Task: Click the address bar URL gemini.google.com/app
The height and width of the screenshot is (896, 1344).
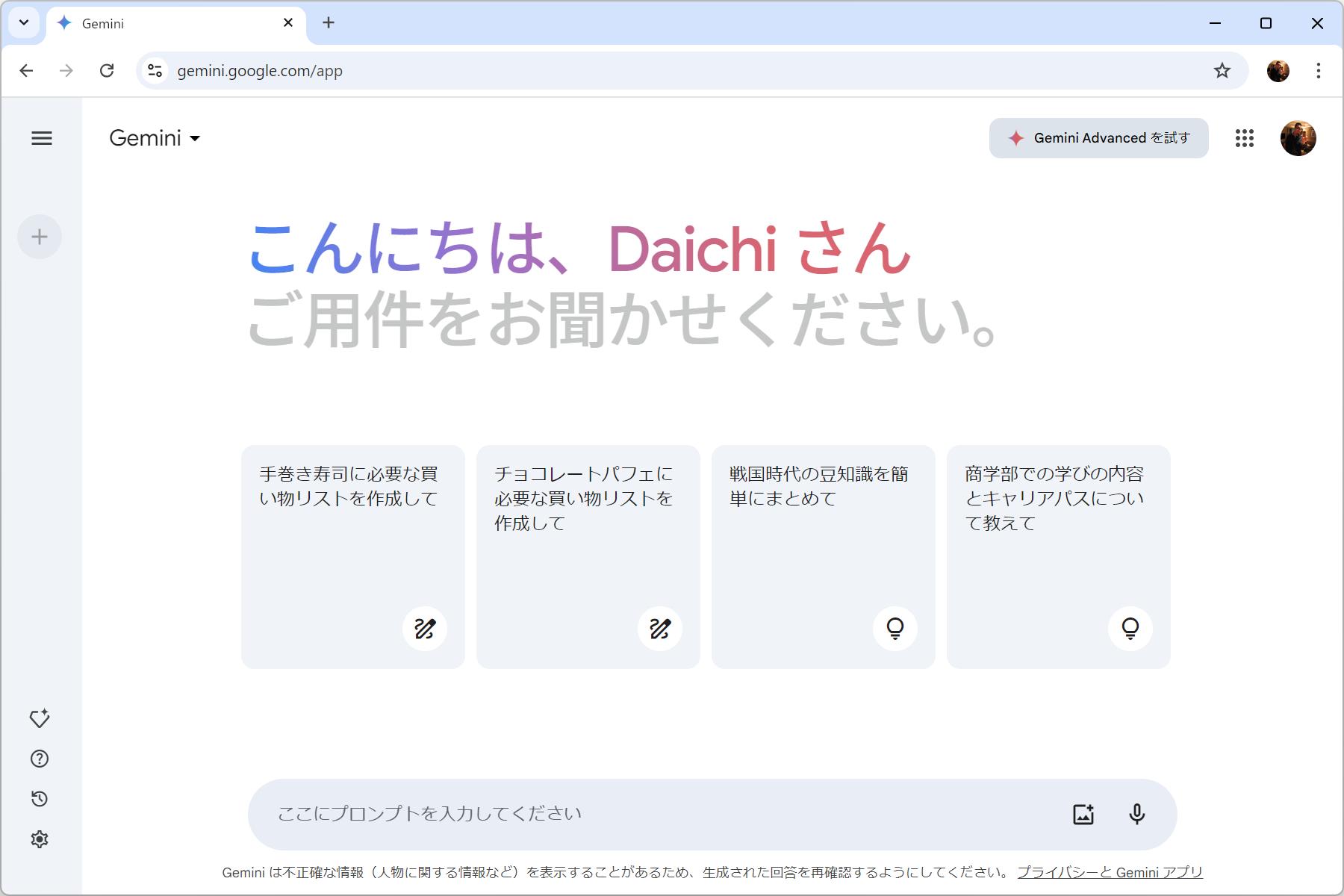Action: point(260,71)
